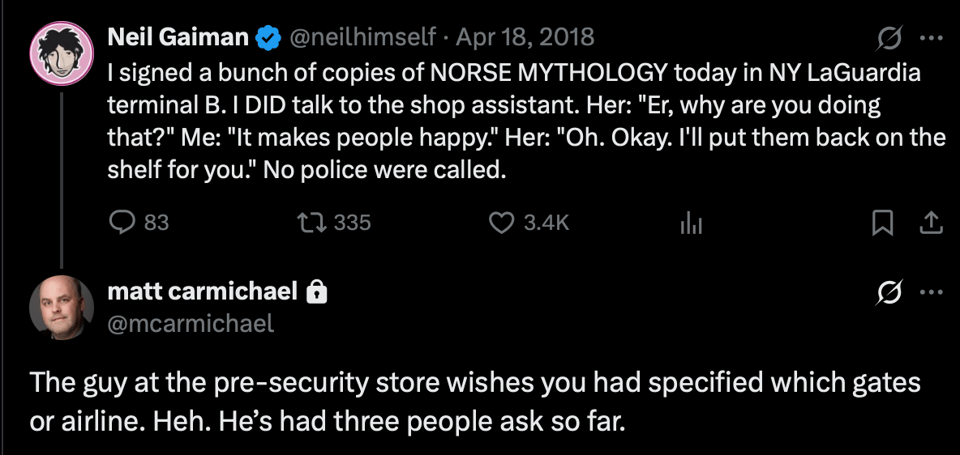
Task: Like Neil Gaiman's tweet with heart icon
Action: coord(530,222)
